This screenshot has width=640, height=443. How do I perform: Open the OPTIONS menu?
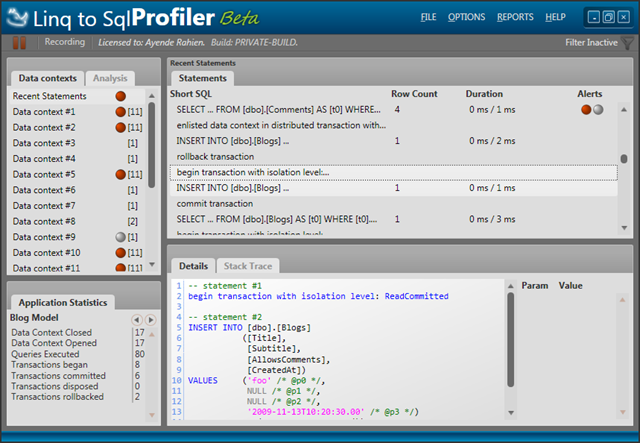[x=467, y=17]
